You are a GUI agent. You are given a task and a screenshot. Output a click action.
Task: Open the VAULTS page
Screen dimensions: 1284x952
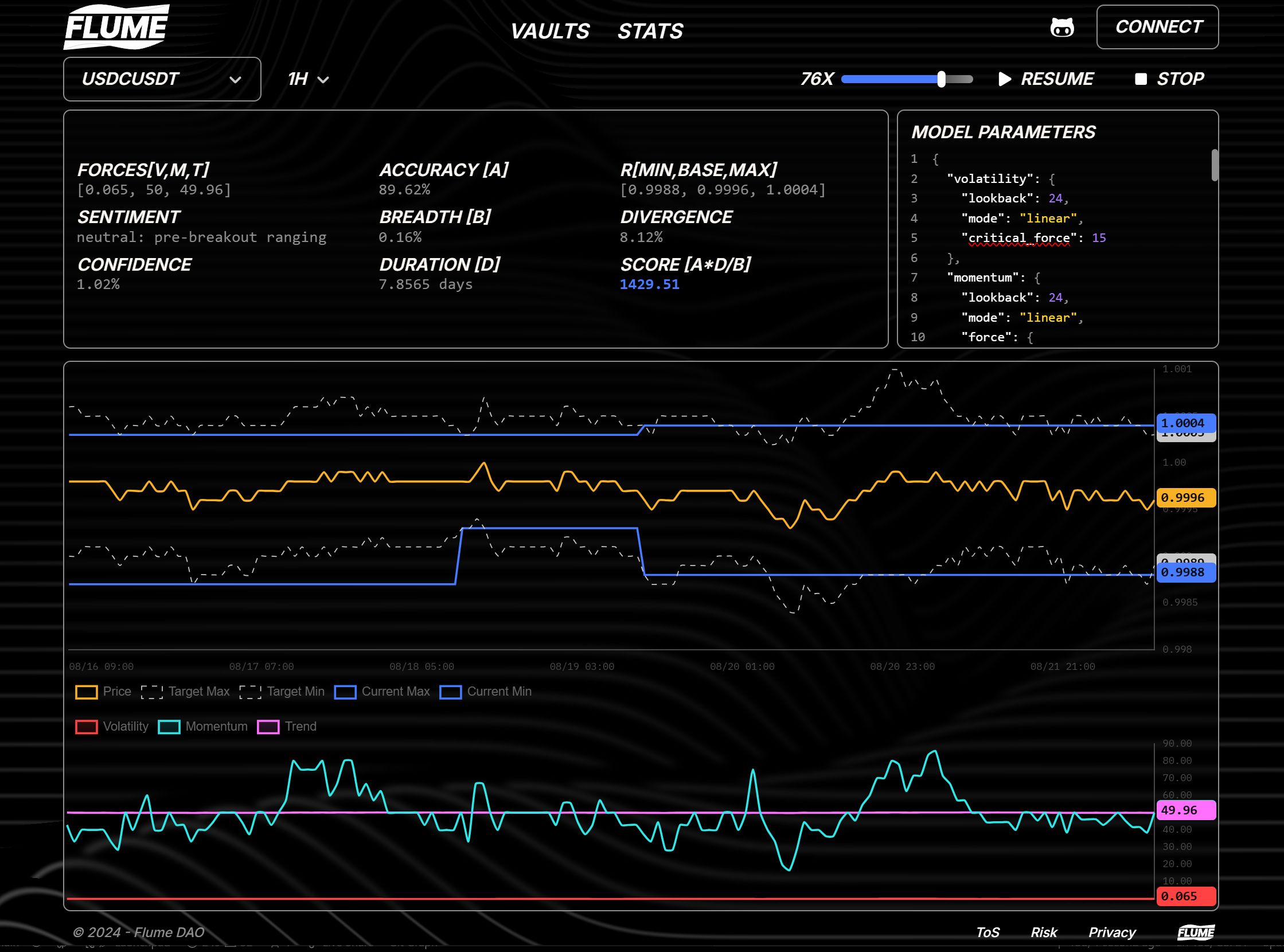click(x=550, y=31)
